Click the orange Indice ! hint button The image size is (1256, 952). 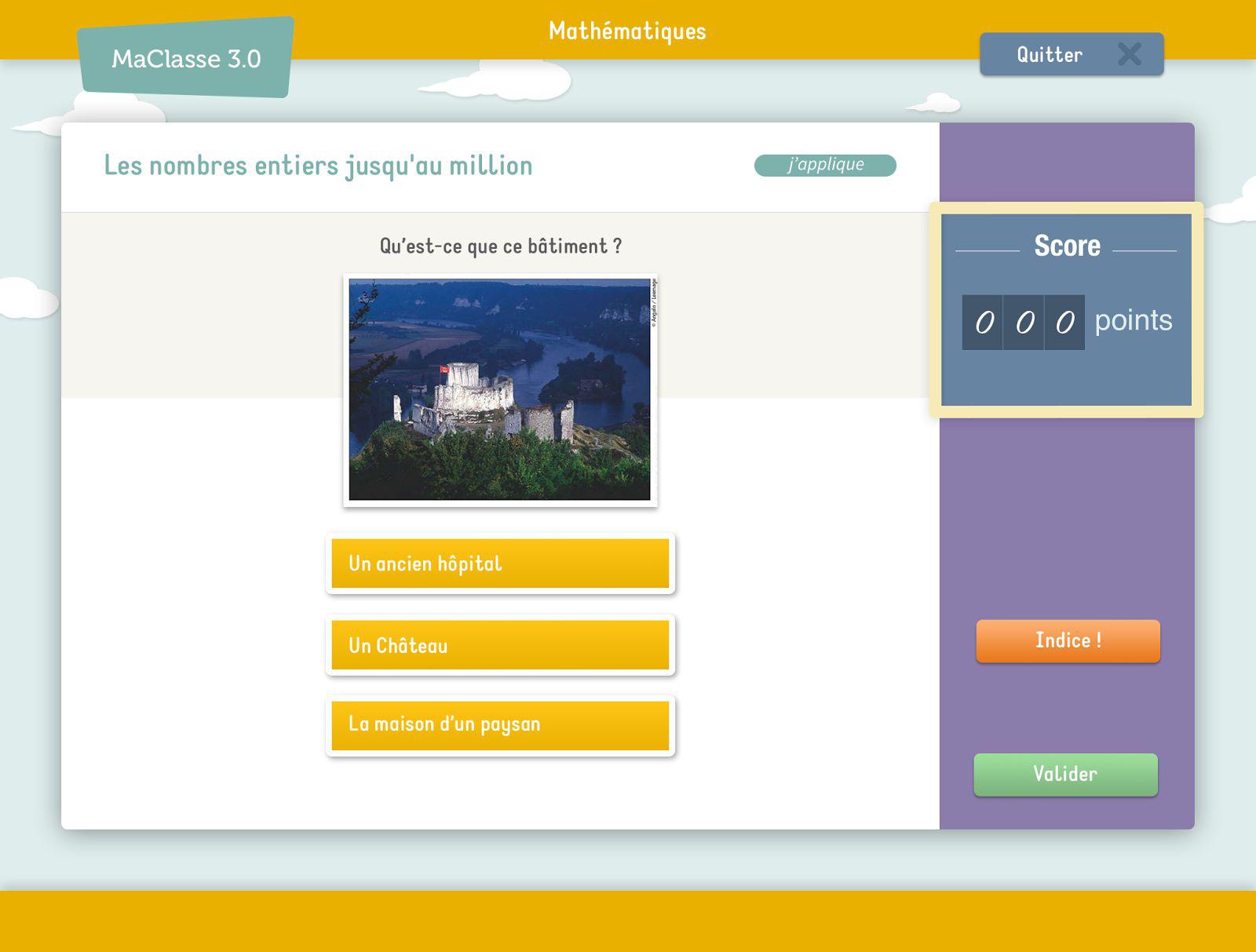pos(1068,640)
